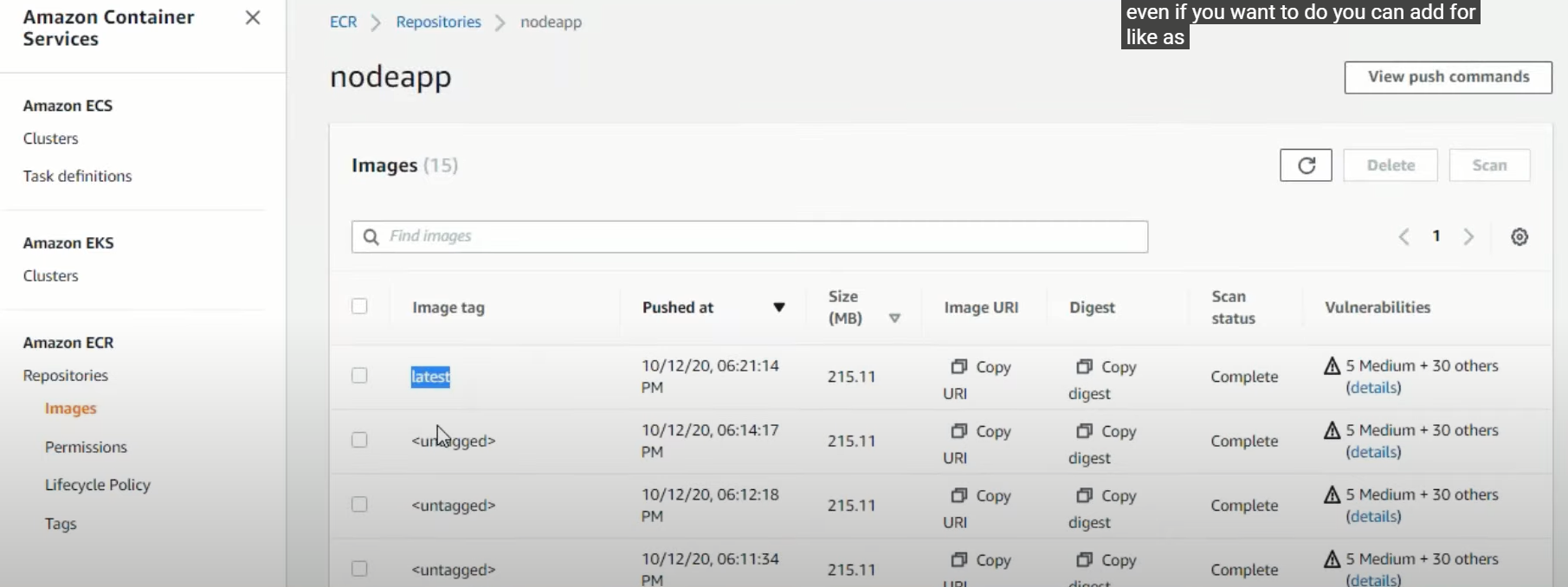This screenshot has height=587, width=1568.
Task: Open Lifecycle Policy in sidebar
Action: pos(98,485)
